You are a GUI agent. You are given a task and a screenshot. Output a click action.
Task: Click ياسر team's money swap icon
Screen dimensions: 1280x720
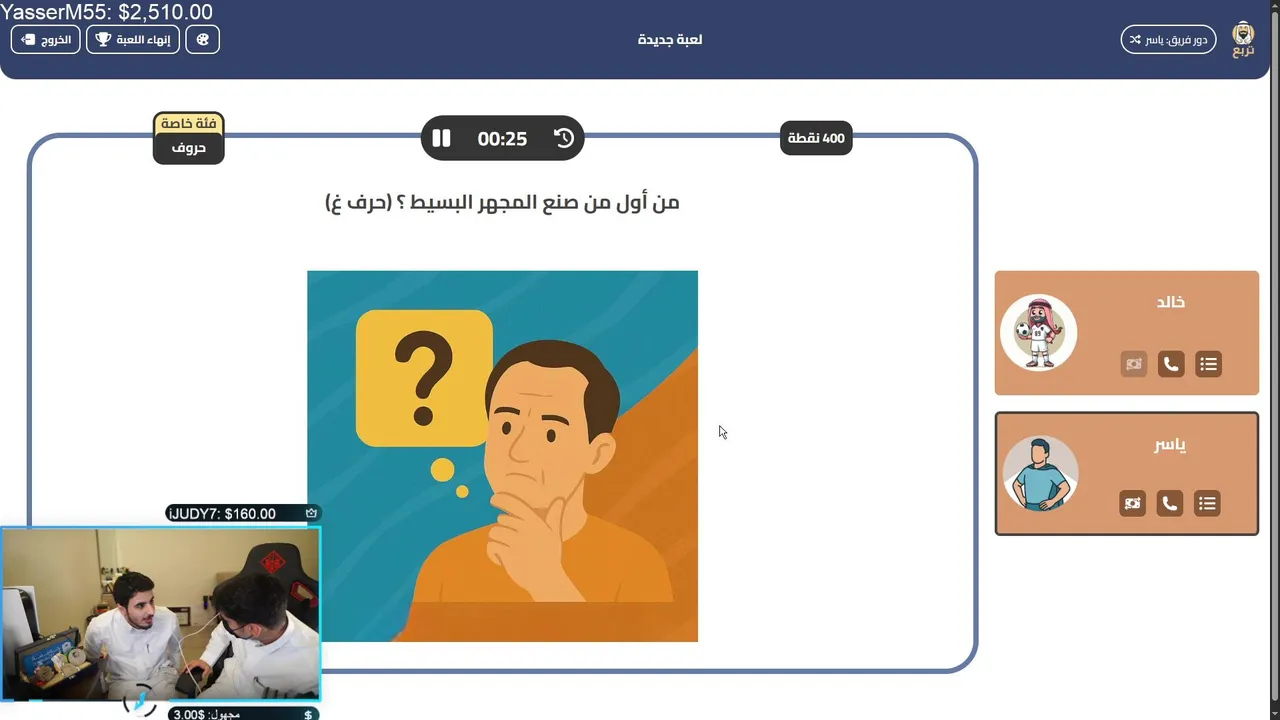(1132, 503)
